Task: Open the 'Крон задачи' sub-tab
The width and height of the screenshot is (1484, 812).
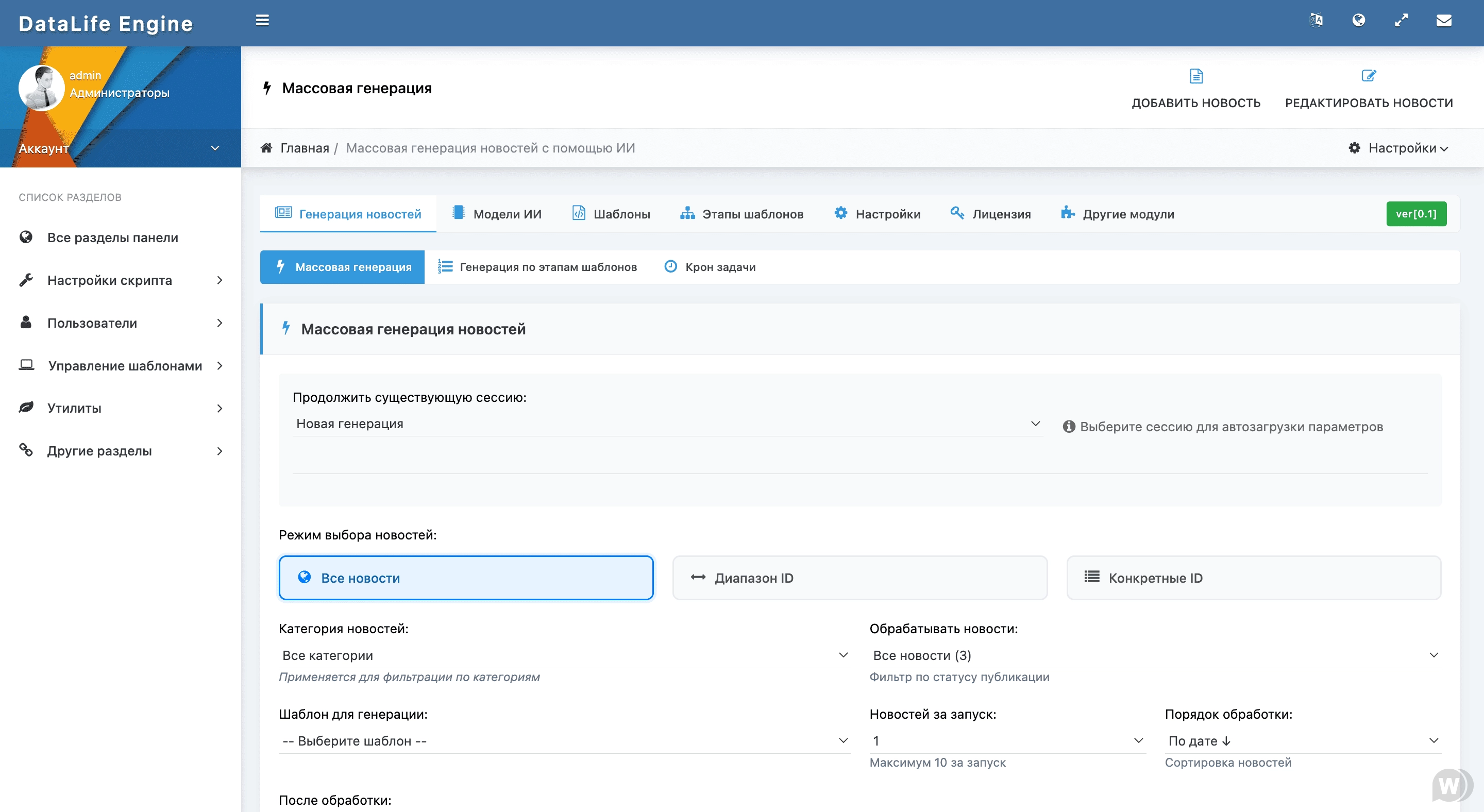Action: click(710, 267)
